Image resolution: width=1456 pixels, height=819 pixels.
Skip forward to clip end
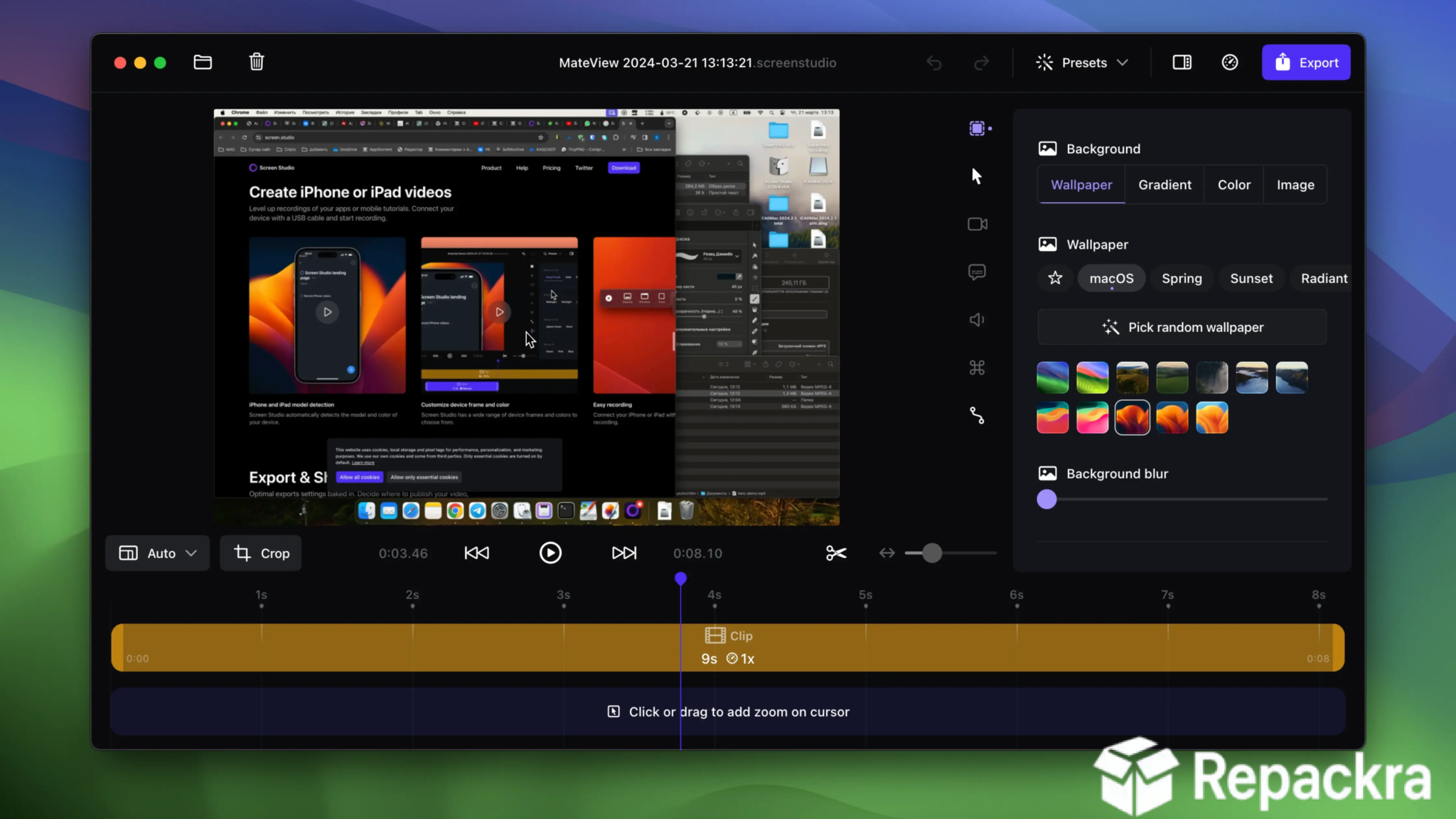coord(624,553)
